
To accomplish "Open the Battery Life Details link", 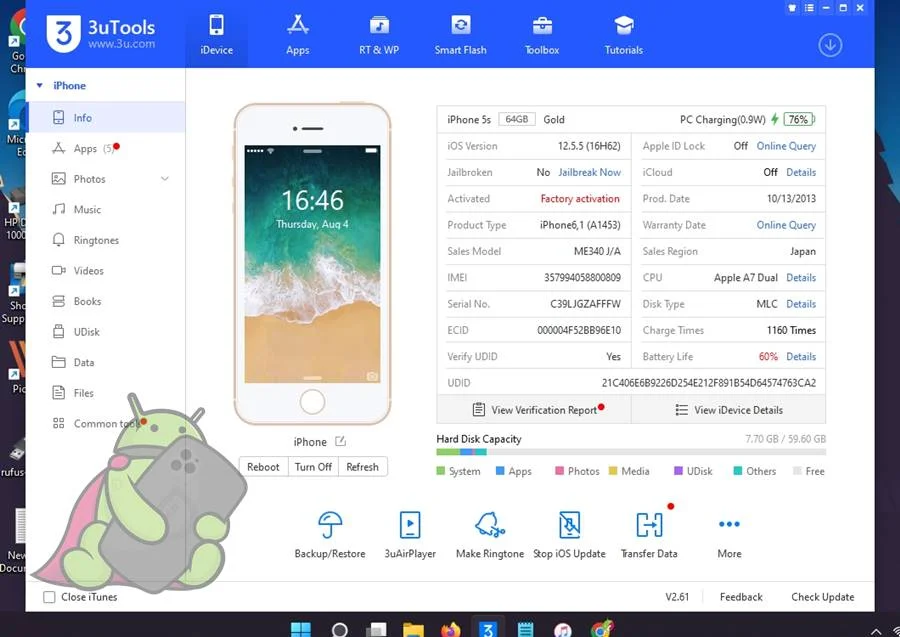I will click(801, 356).
